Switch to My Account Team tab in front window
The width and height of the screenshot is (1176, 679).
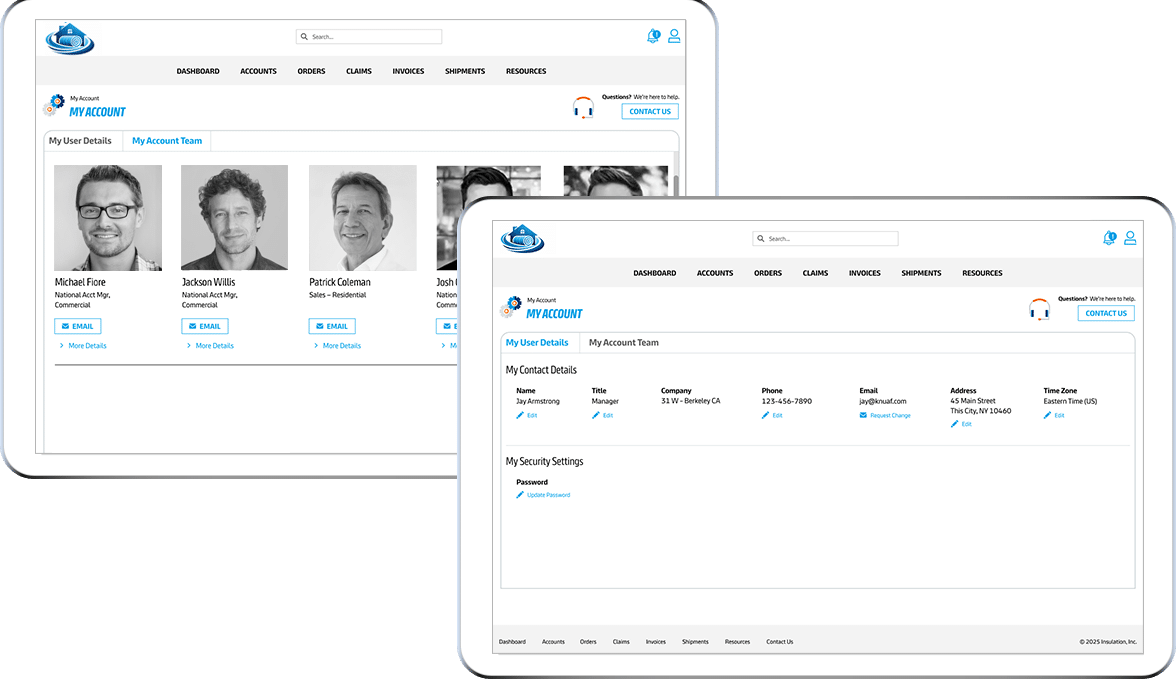[x=623, y=343]
